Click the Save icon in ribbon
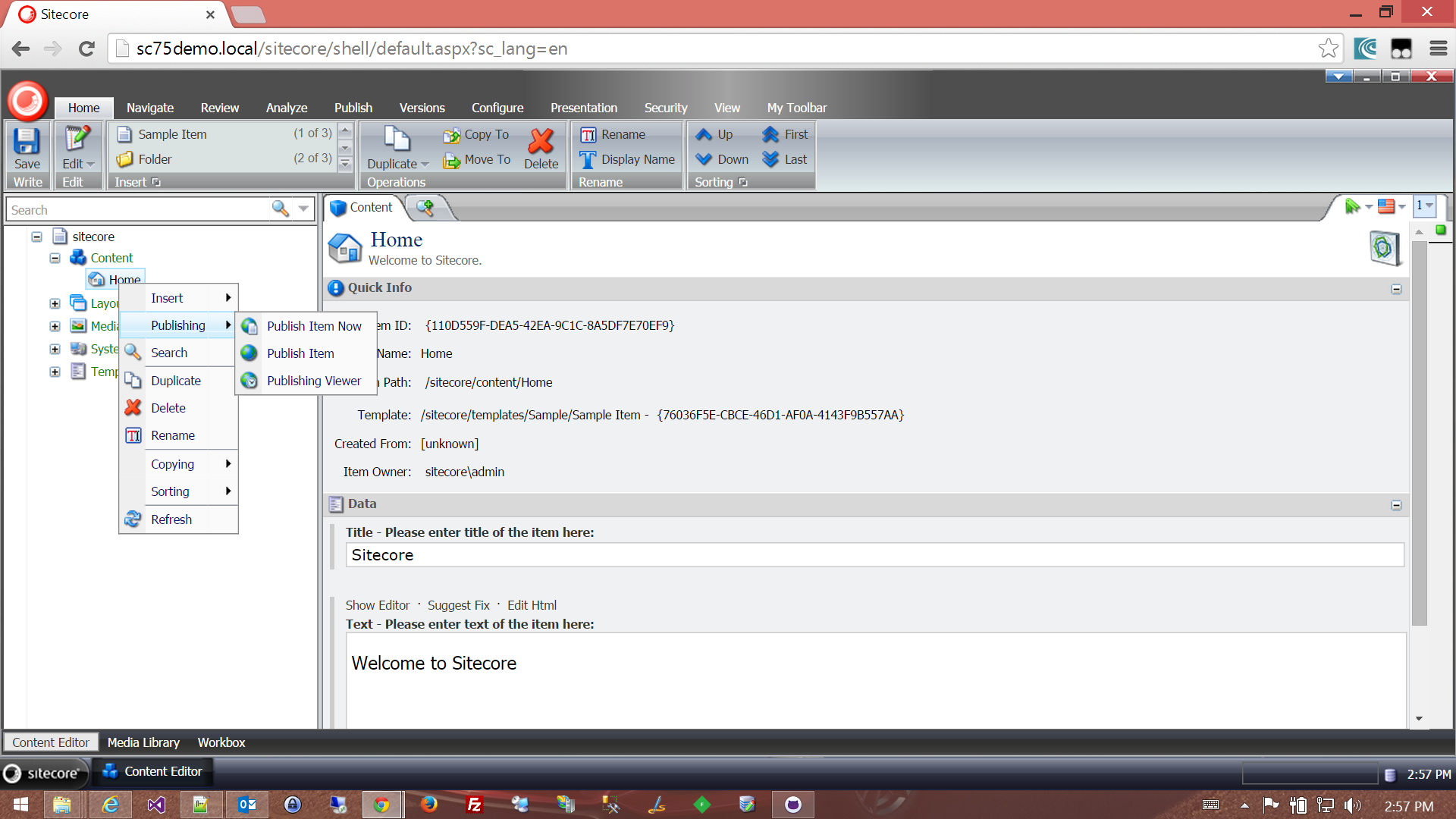 pos(27,141)
